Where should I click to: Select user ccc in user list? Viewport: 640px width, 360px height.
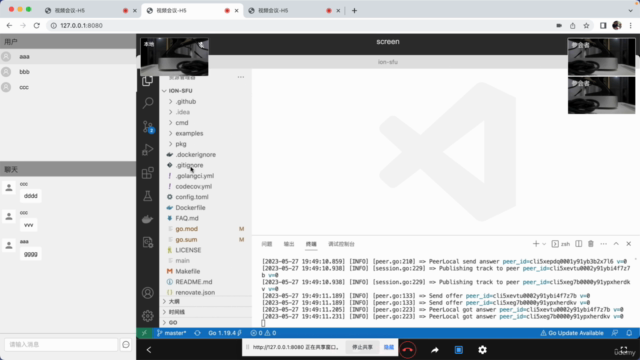click(68, 87)
